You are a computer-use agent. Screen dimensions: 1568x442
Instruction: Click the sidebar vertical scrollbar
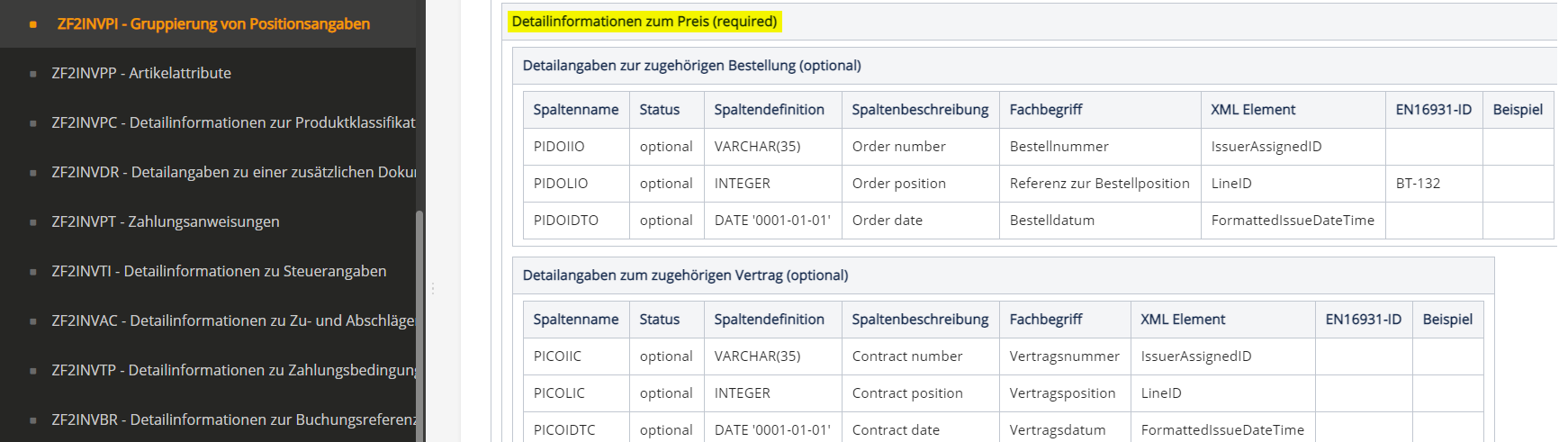[x=419, y=324]
